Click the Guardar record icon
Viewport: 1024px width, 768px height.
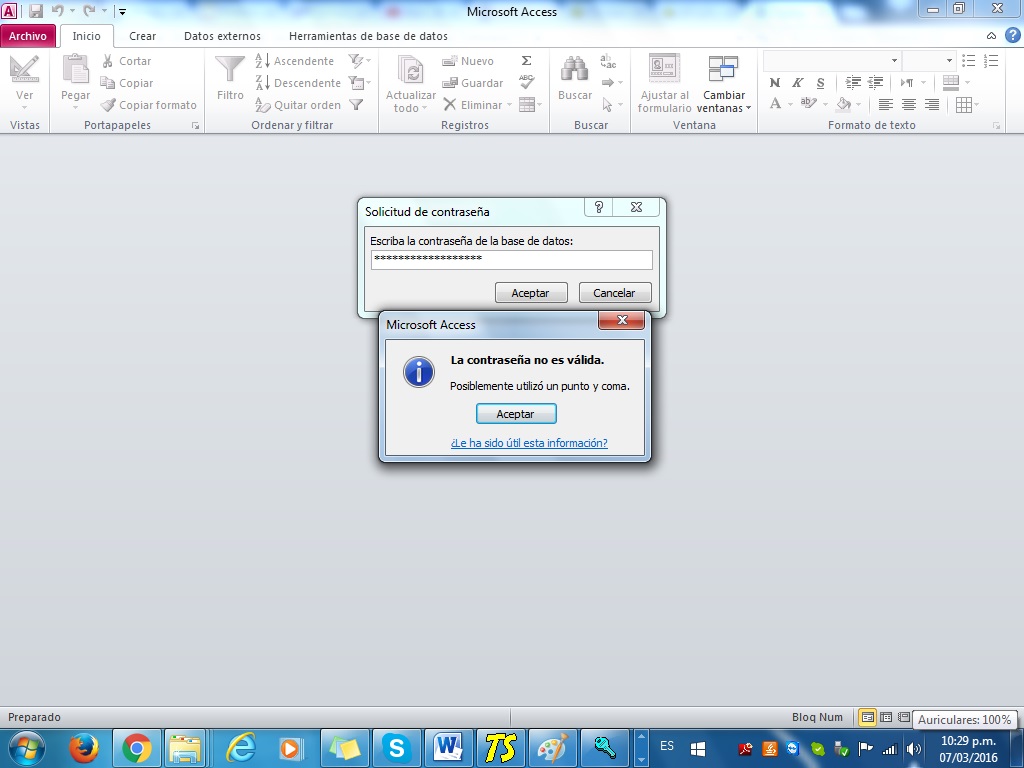[x=449, y=83]
